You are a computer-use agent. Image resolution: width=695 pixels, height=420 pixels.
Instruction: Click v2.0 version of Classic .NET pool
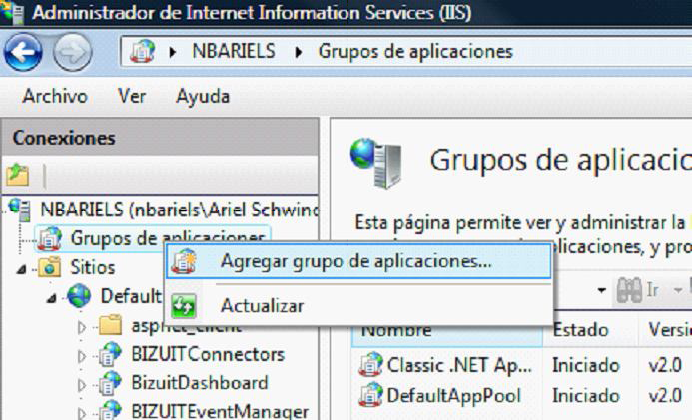665,366
